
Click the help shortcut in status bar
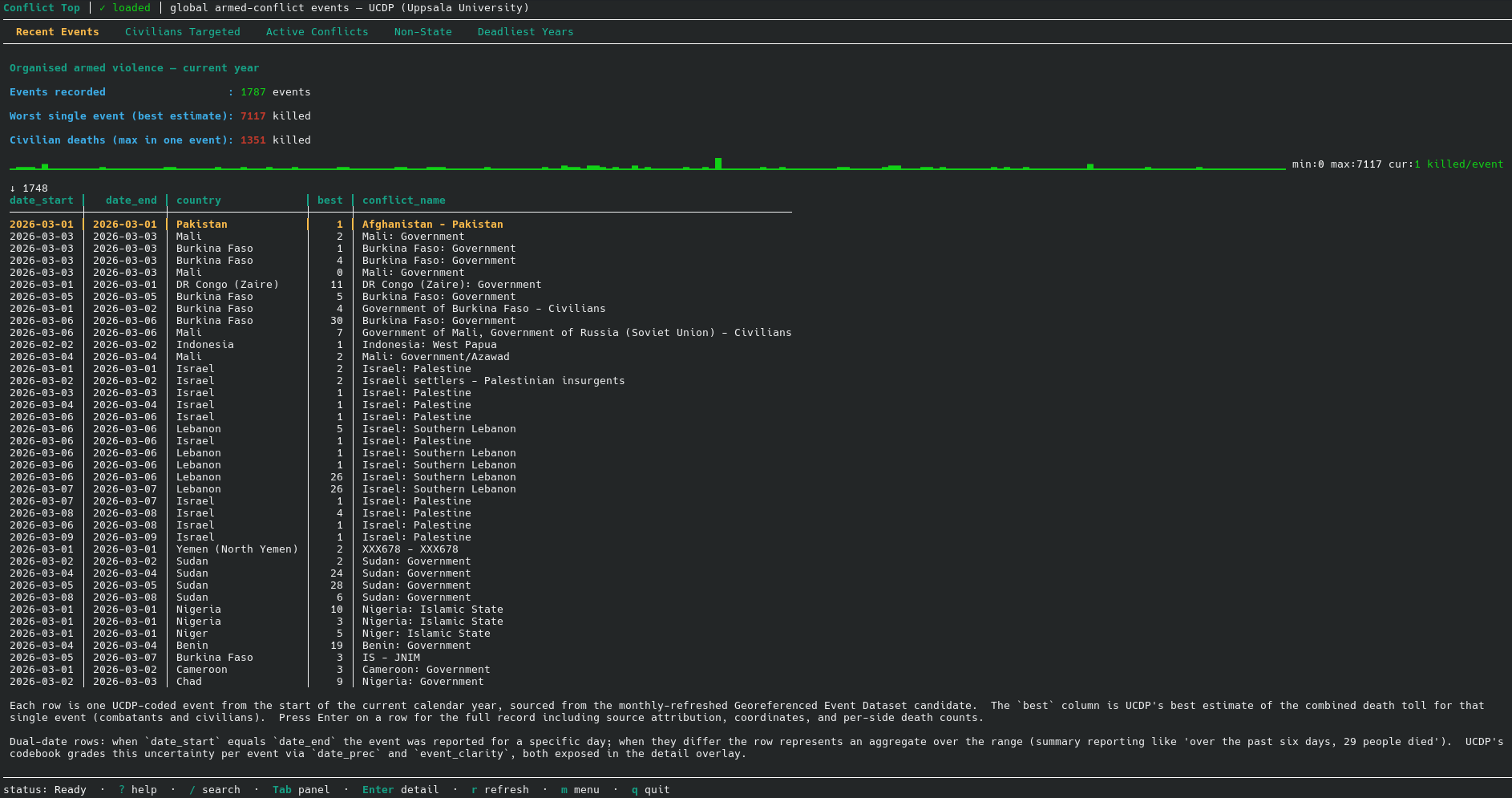click(138, 790)
